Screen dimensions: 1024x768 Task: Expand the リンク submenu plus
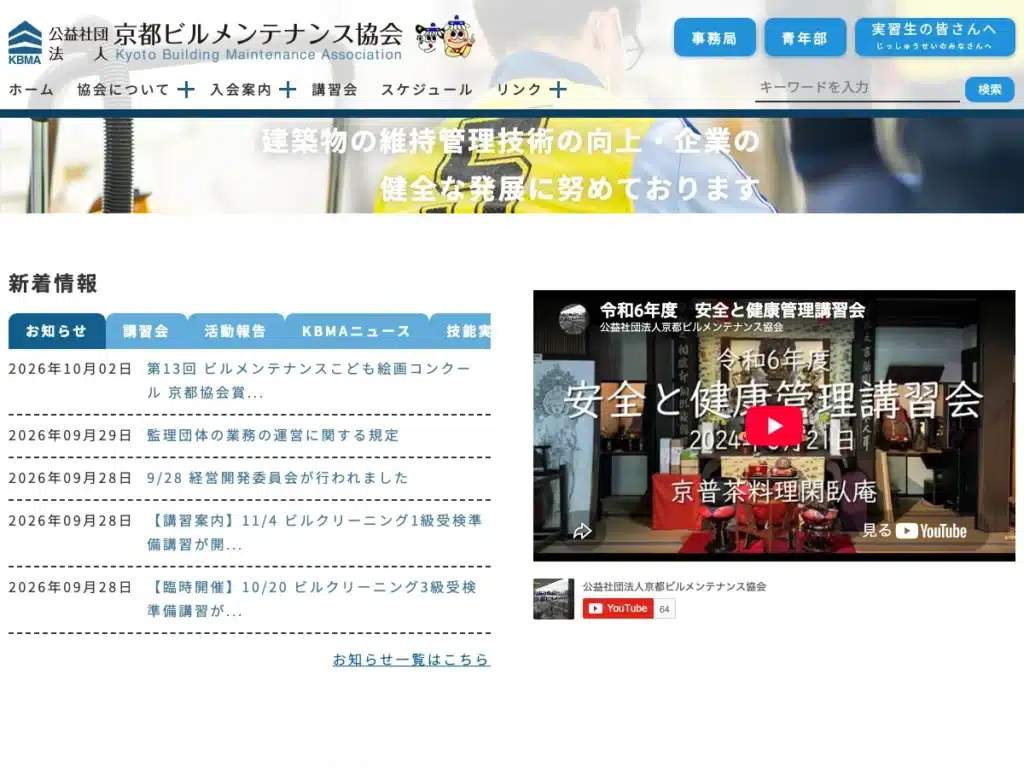point(558,89)
